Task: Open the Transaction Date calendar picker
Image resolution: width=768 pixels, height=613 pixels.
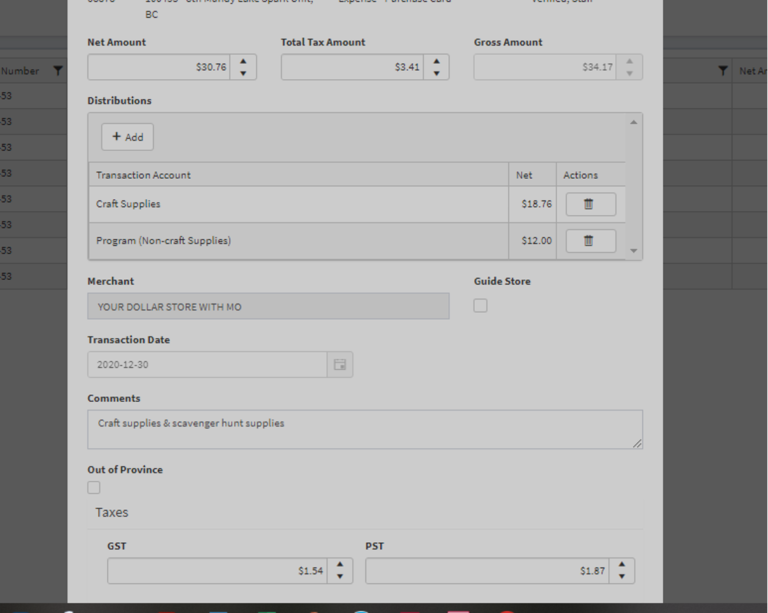Action: coord(340,365)
